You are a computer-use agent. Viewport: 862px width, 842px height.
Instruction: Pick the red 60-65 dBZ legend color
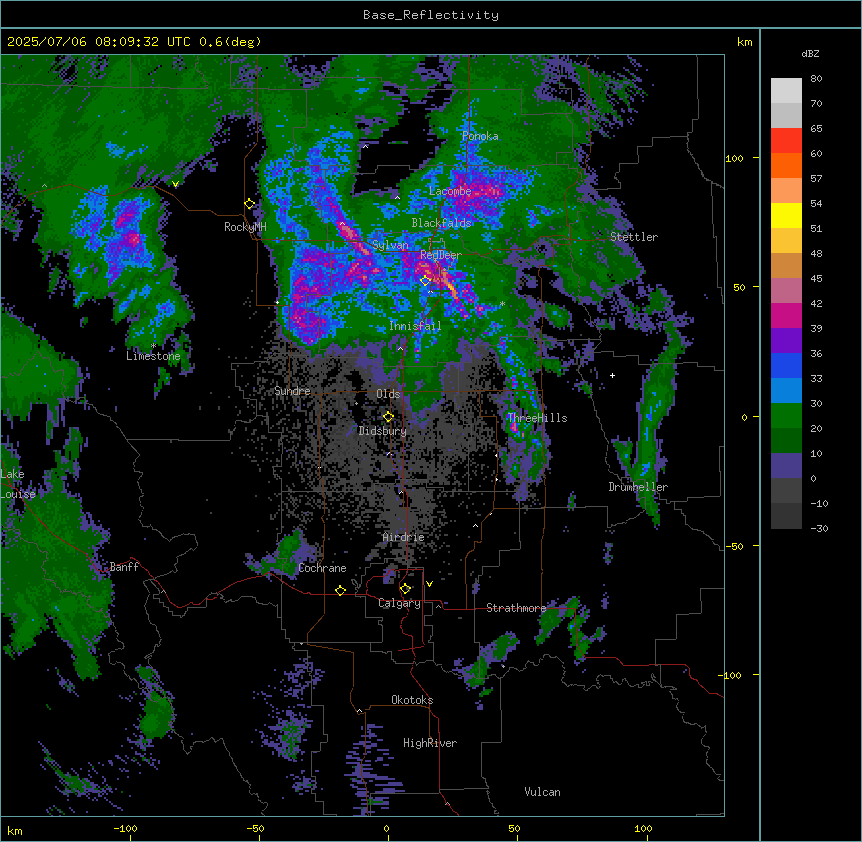[x=786, y=140]
